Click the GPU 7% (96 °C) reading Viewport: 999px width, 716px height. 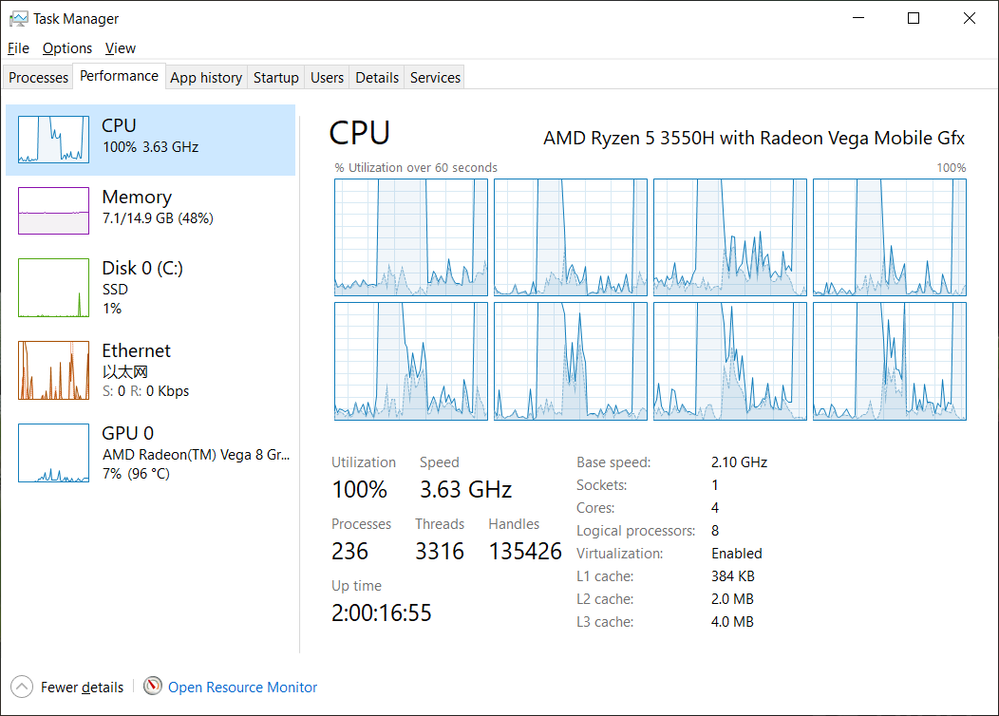click(x=136, y=474)
